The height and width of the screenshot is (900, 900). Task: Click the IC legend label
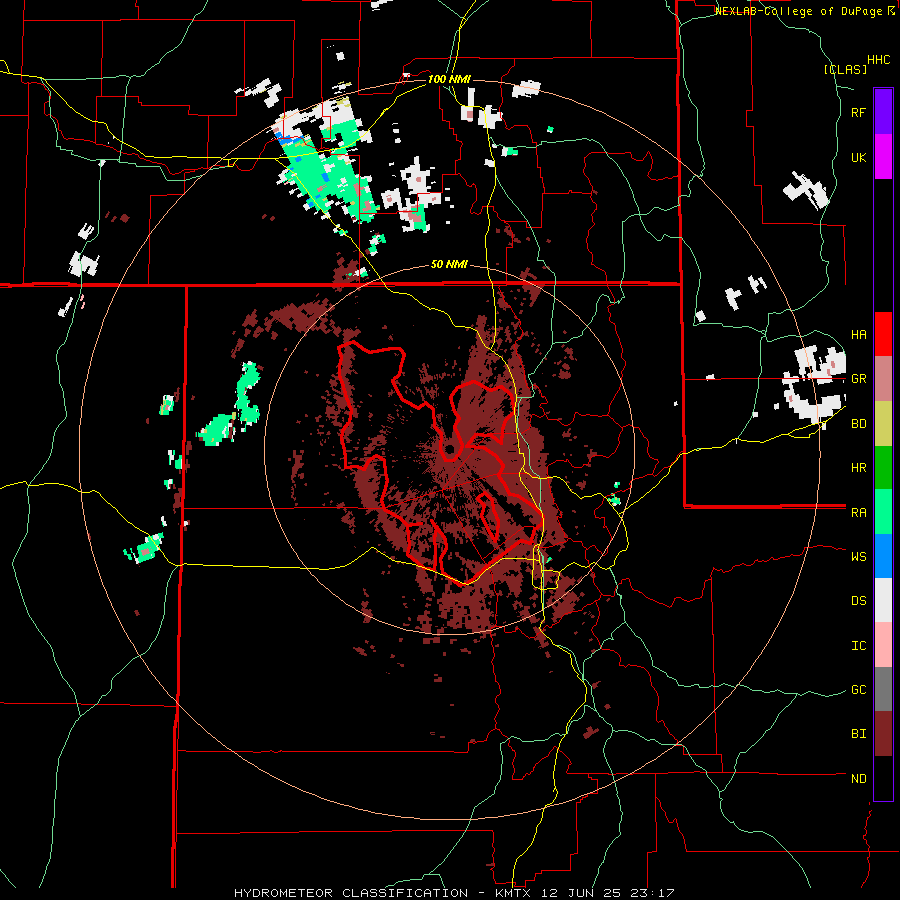coord(858,646)
